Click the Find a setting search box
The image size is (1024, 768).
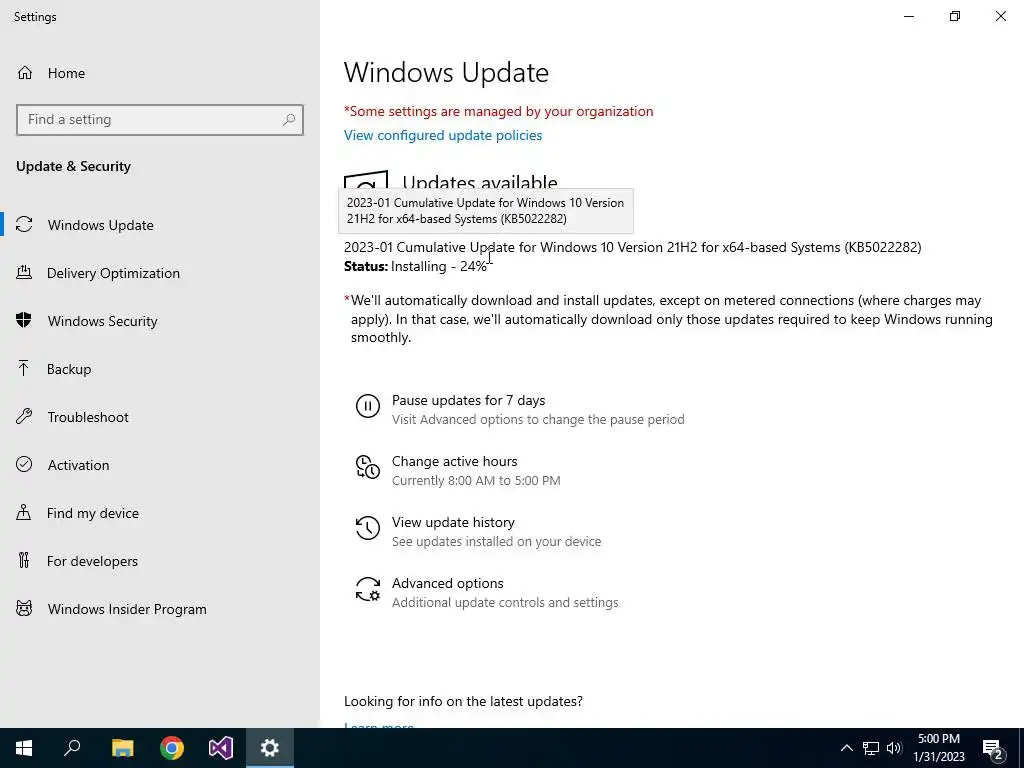[x=160, y=120]
